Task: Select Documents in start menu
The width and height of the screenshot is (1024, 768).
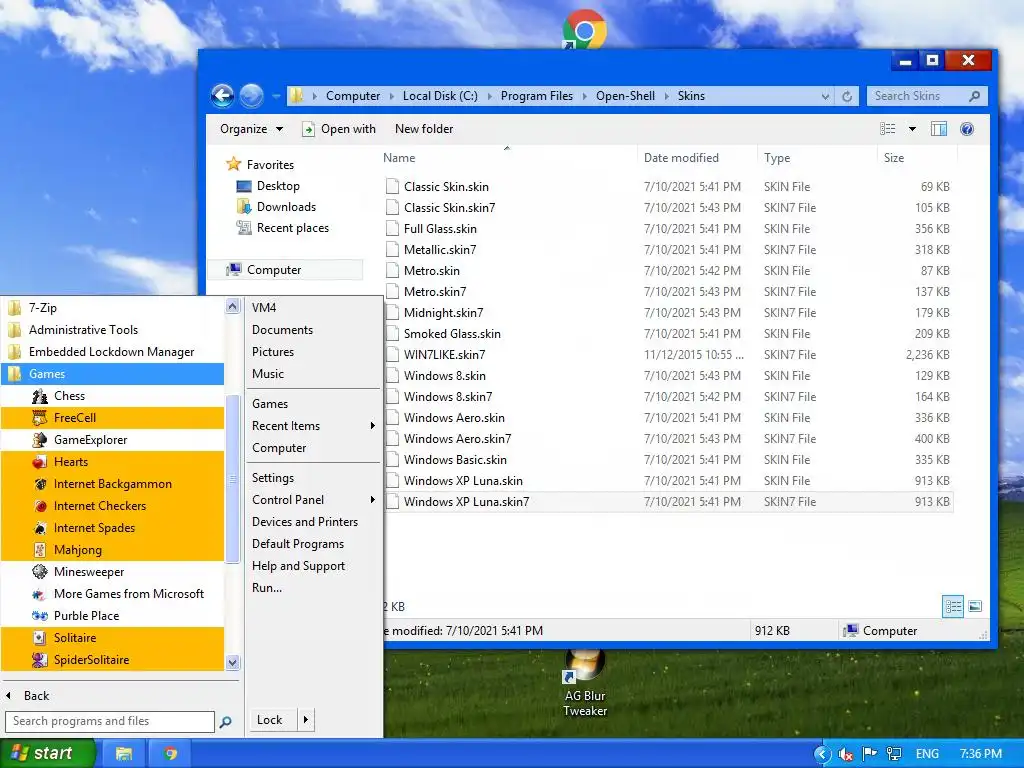Action: (313, 330)
